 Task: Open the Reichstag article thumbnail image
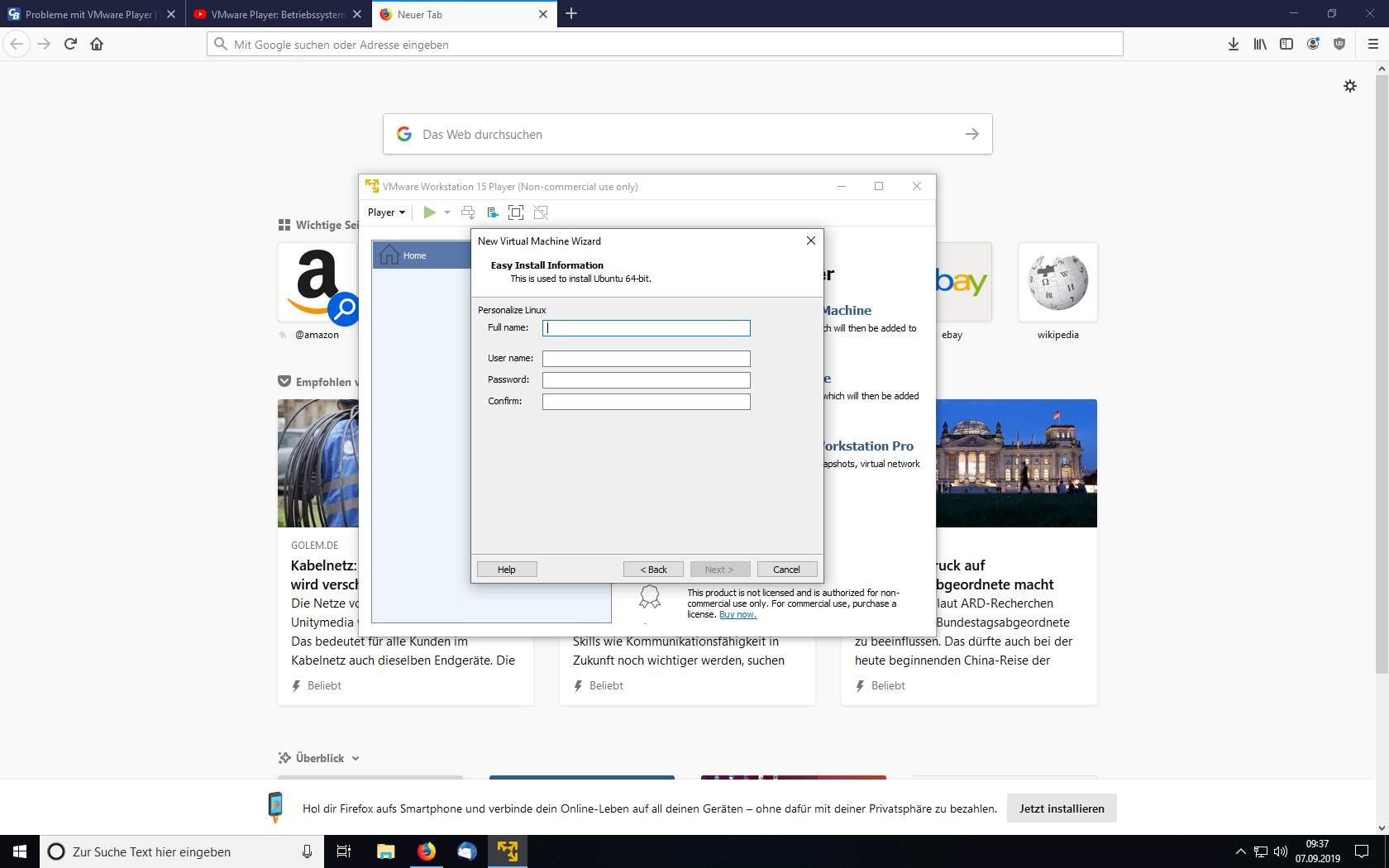point(1016,463)
